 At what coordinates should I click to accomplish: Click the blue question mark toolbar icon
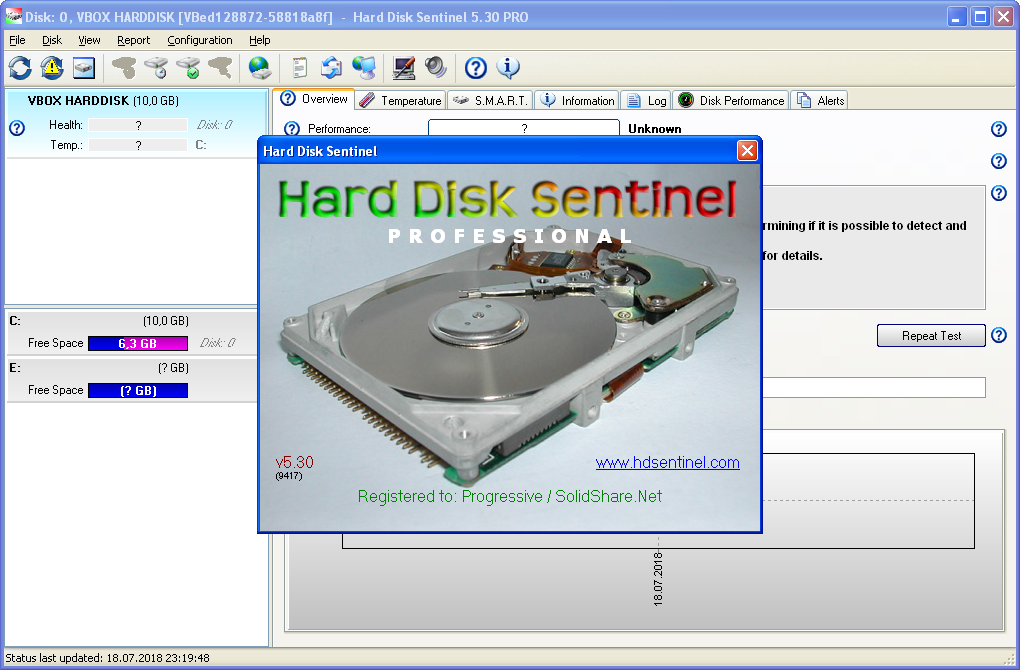point(476,68)
